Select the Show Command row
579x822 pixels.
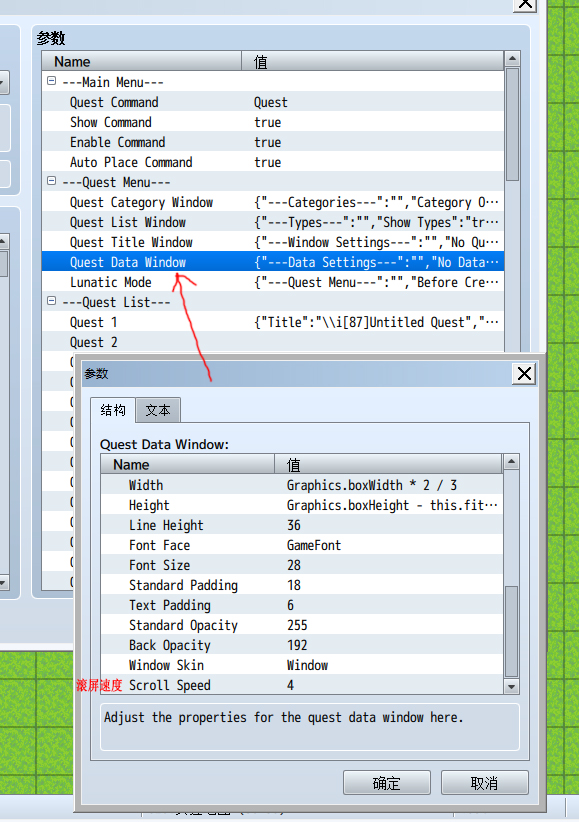click(273, 122)
